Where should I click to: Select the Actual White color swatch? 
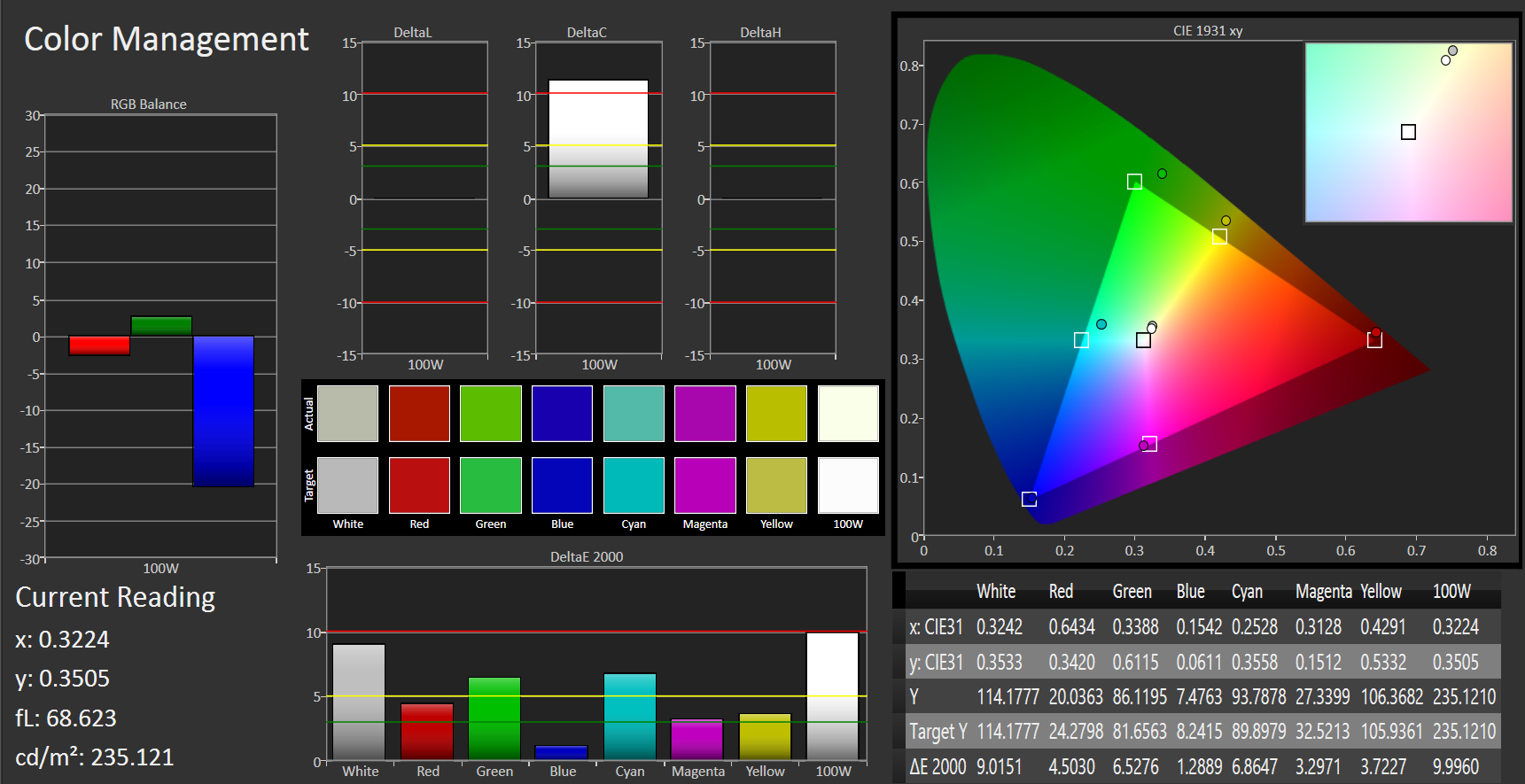(x=347, y=413)
